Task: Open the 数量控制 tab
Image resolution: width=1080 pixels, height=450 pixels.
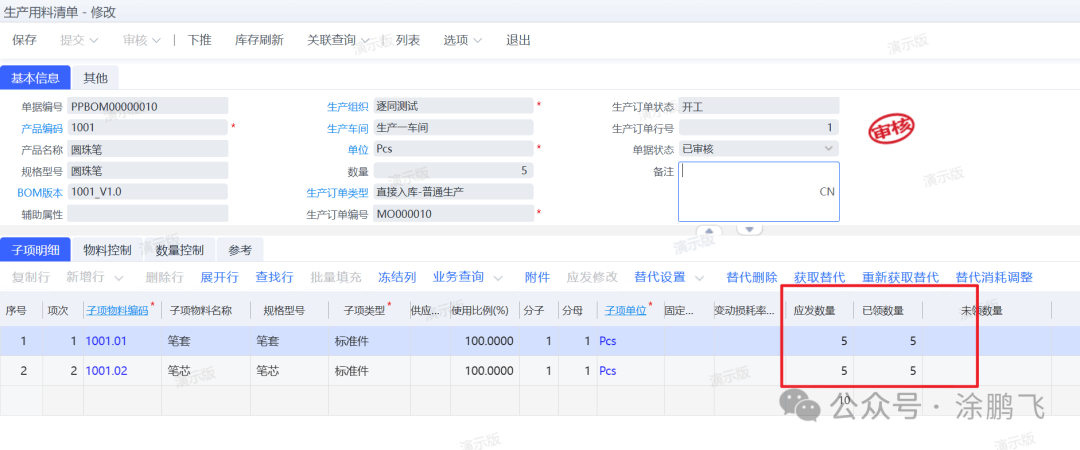Action: click(180, 250)
